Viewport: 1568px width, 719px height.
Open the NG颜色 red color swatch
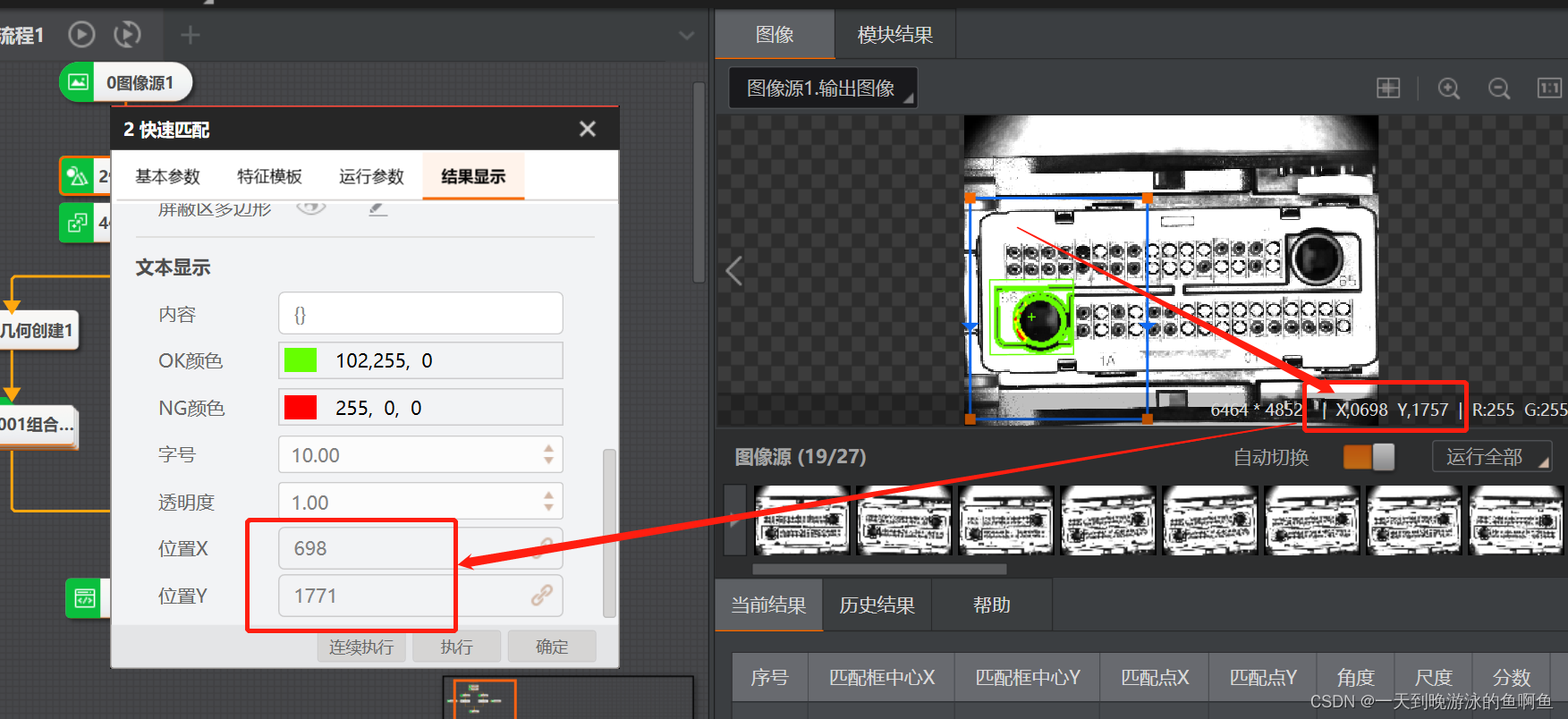click(300, 408)
